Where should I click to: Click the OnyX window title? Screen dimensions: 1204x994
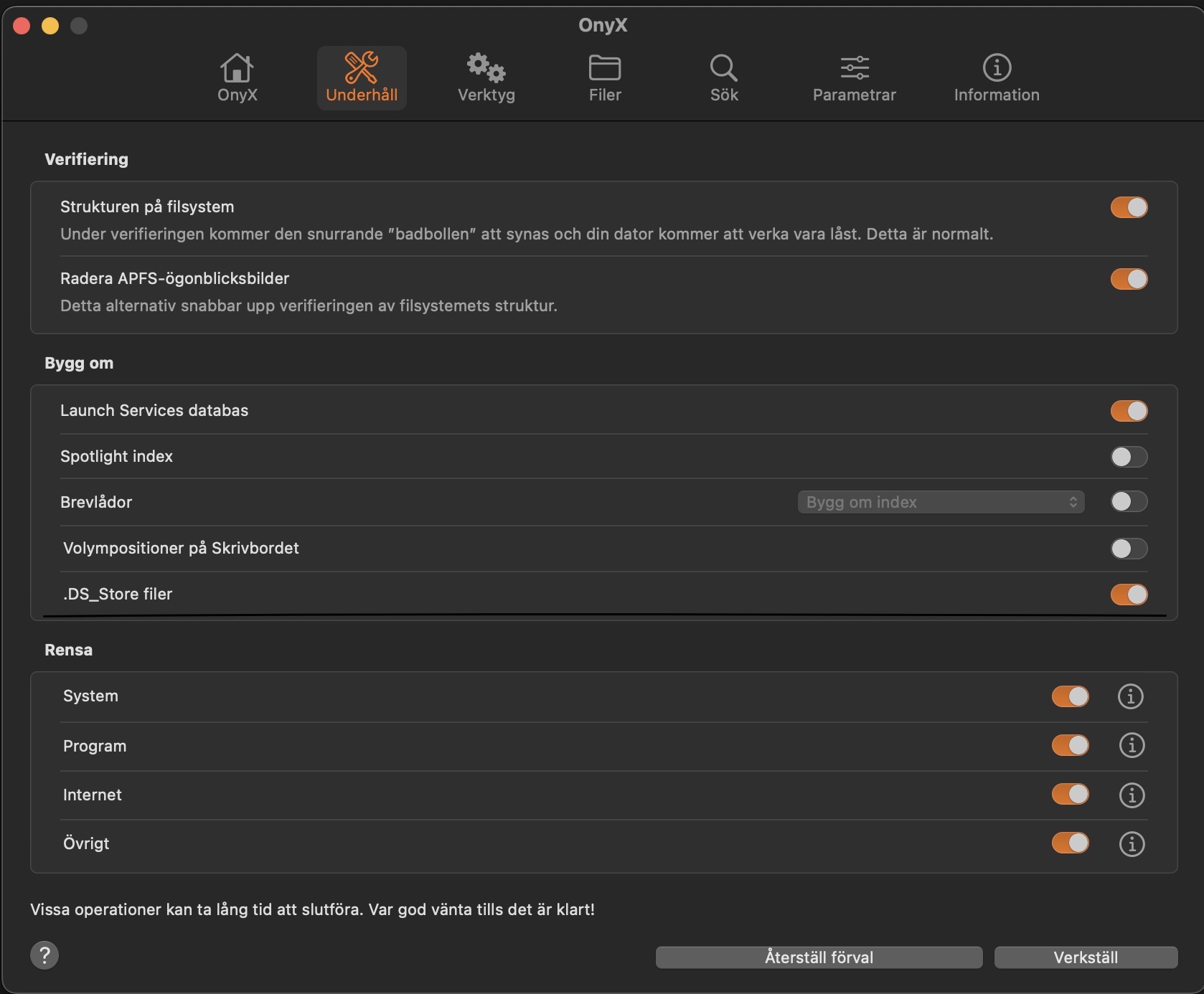pos(603,25)
